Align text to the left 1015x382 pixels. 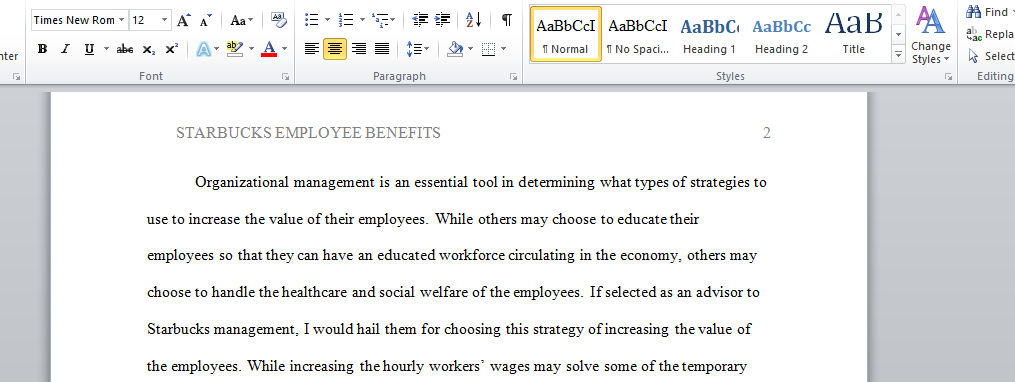pyautogui.click(x=312, y=49)
